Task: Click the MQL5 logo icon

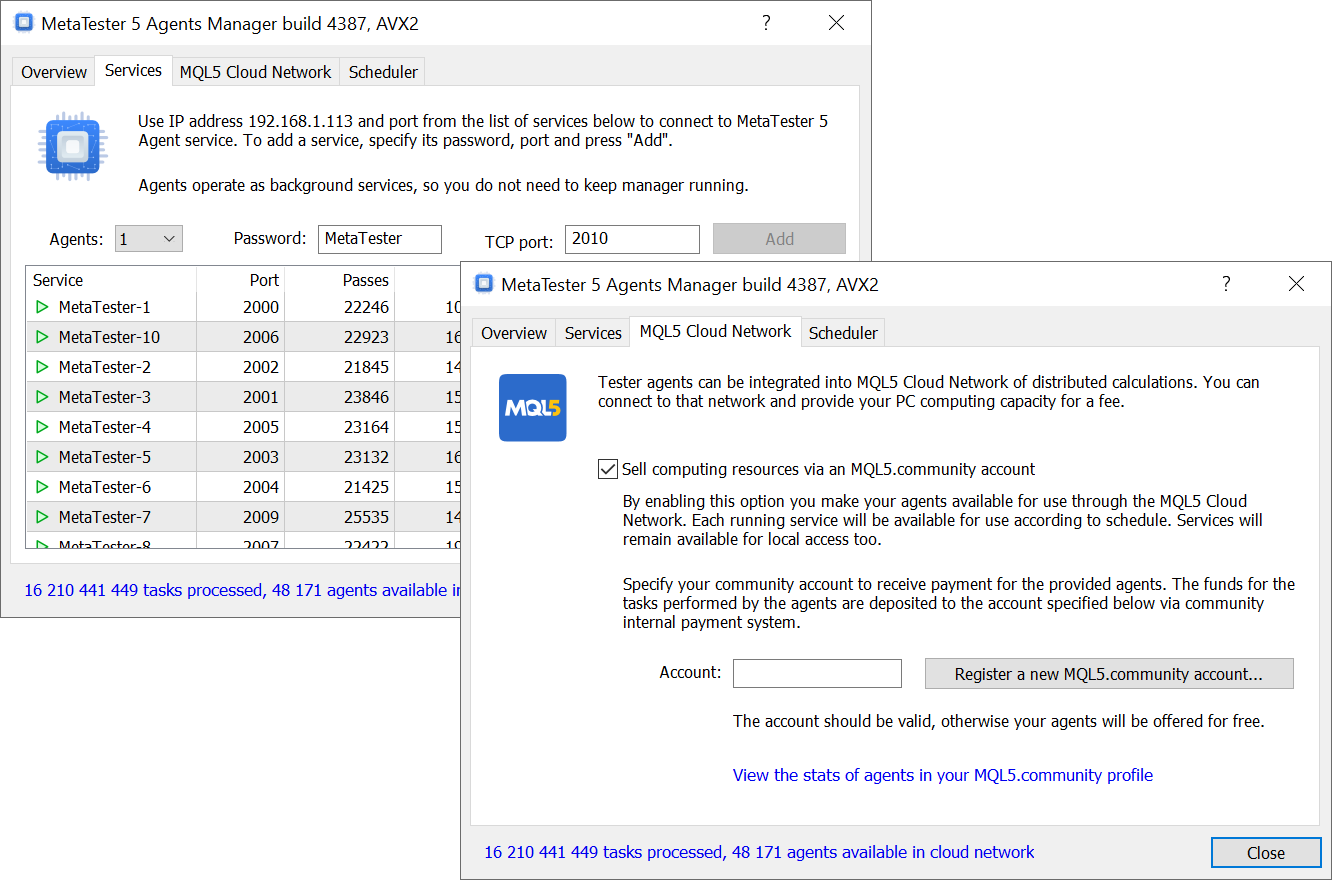Action: tap(532, 408)
